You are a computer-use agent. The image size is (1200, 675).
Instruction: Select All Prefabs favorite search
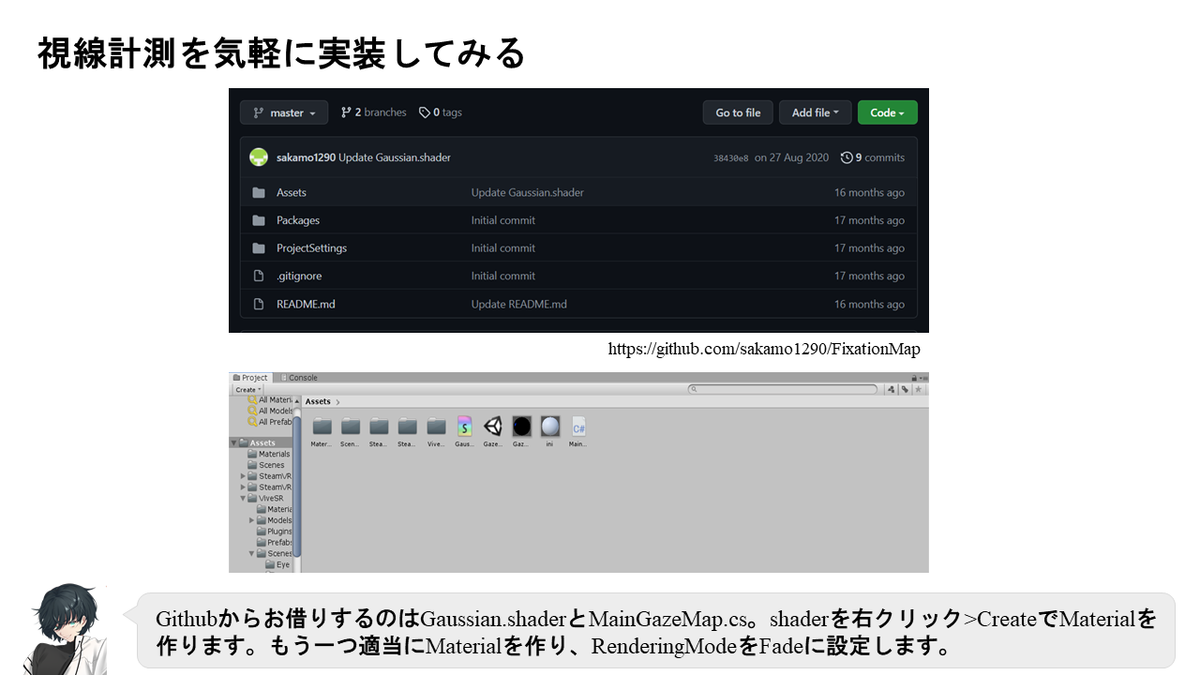click(268, 422)
